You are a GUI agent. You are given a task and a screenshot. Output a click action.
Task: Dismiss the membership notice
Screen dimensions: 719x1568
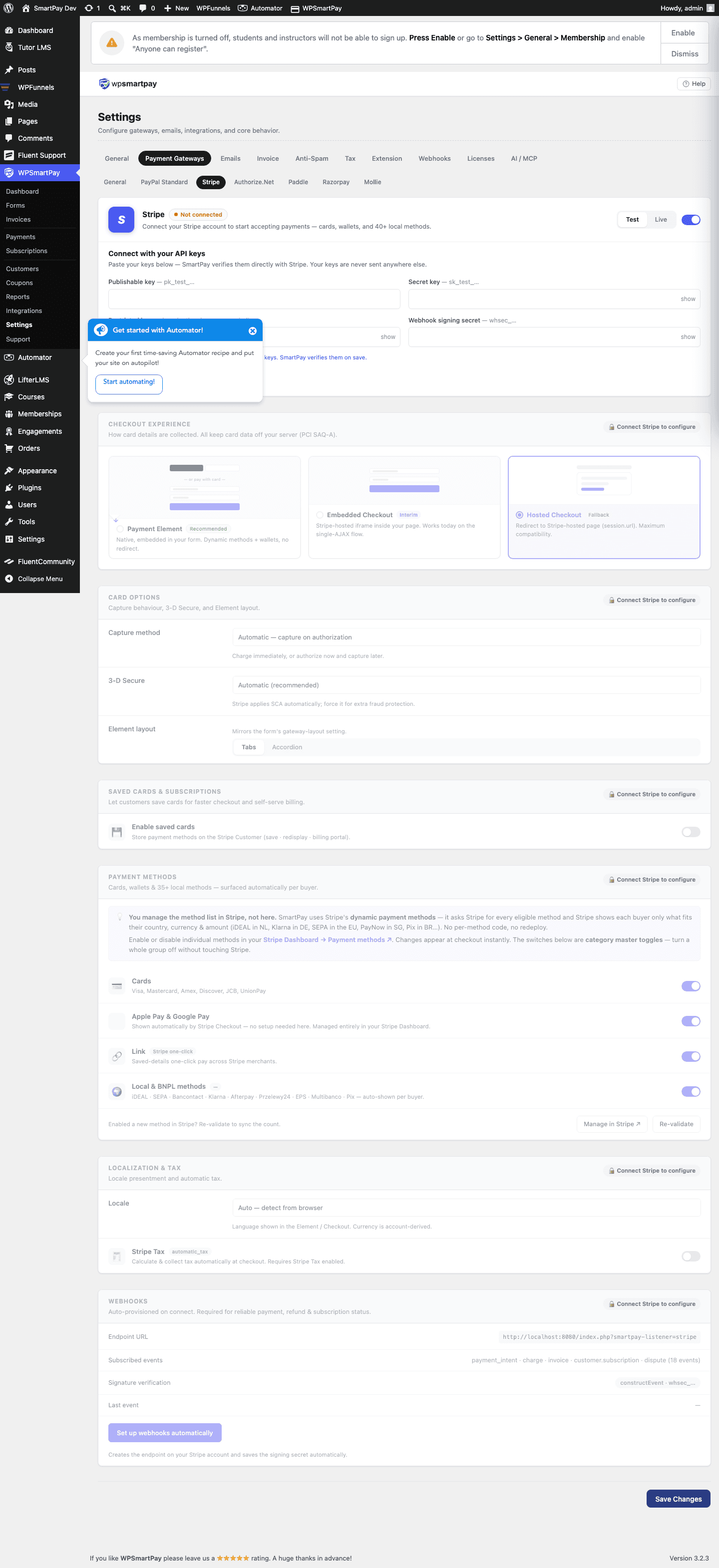click(684, 53)
